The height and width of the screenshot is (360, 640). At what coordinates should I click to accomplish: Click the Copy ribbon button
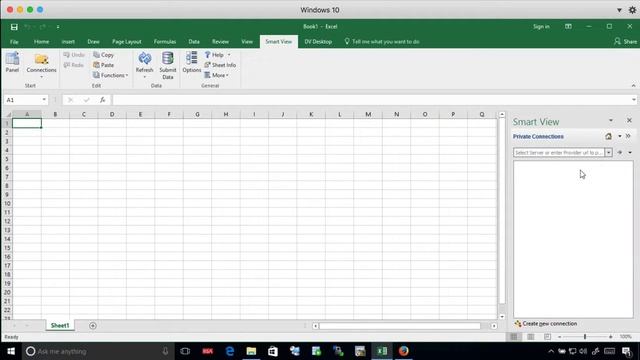tap(104, 55)
